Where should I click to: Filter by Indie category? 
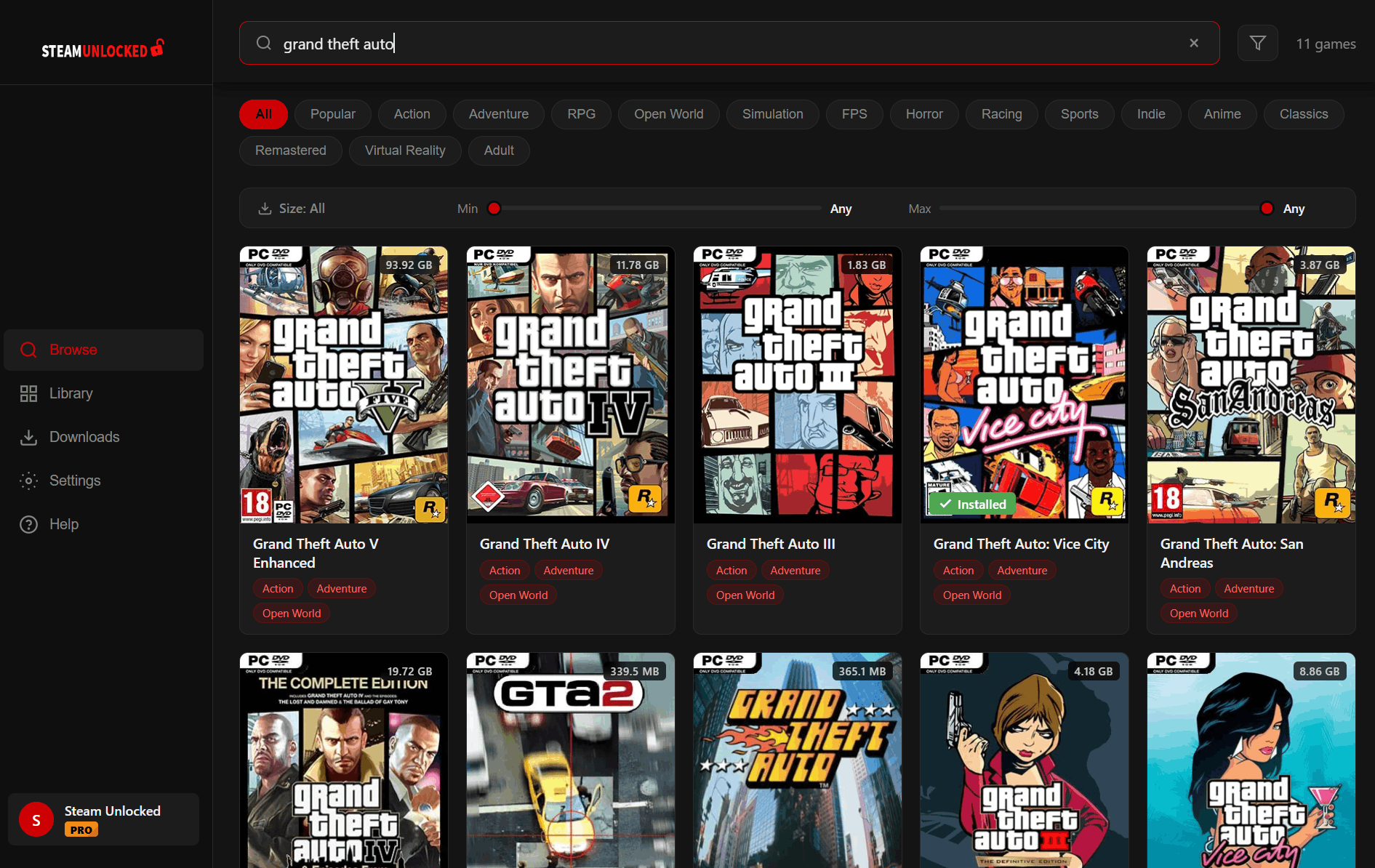click(1151, 114)
